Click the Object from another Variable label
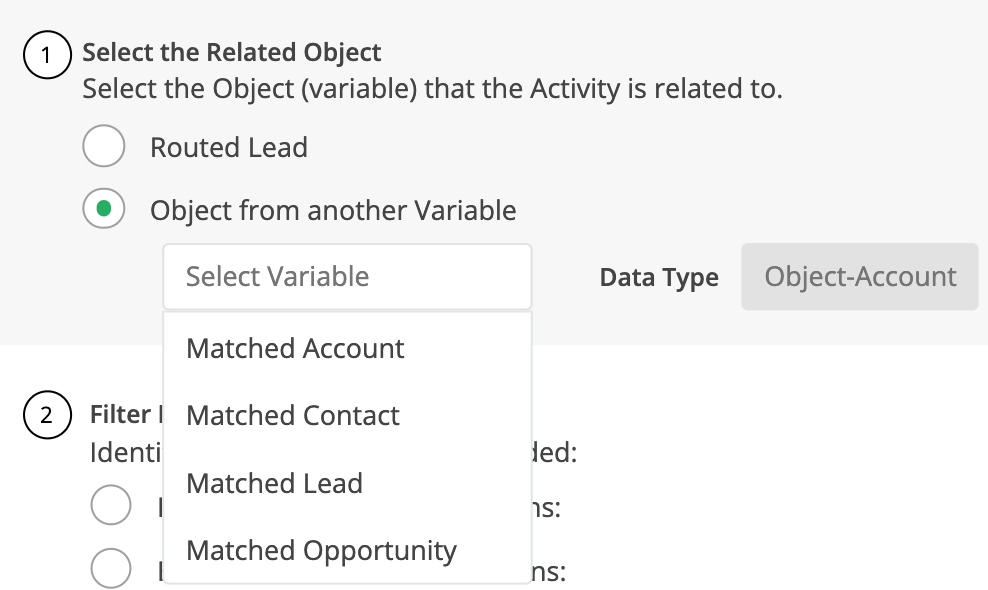 click(333, 210)
